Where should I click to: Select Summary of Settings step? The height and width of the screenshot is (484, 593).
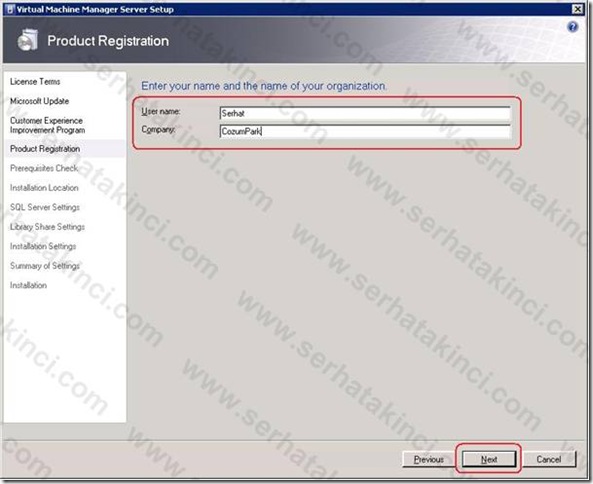point(45,266)
